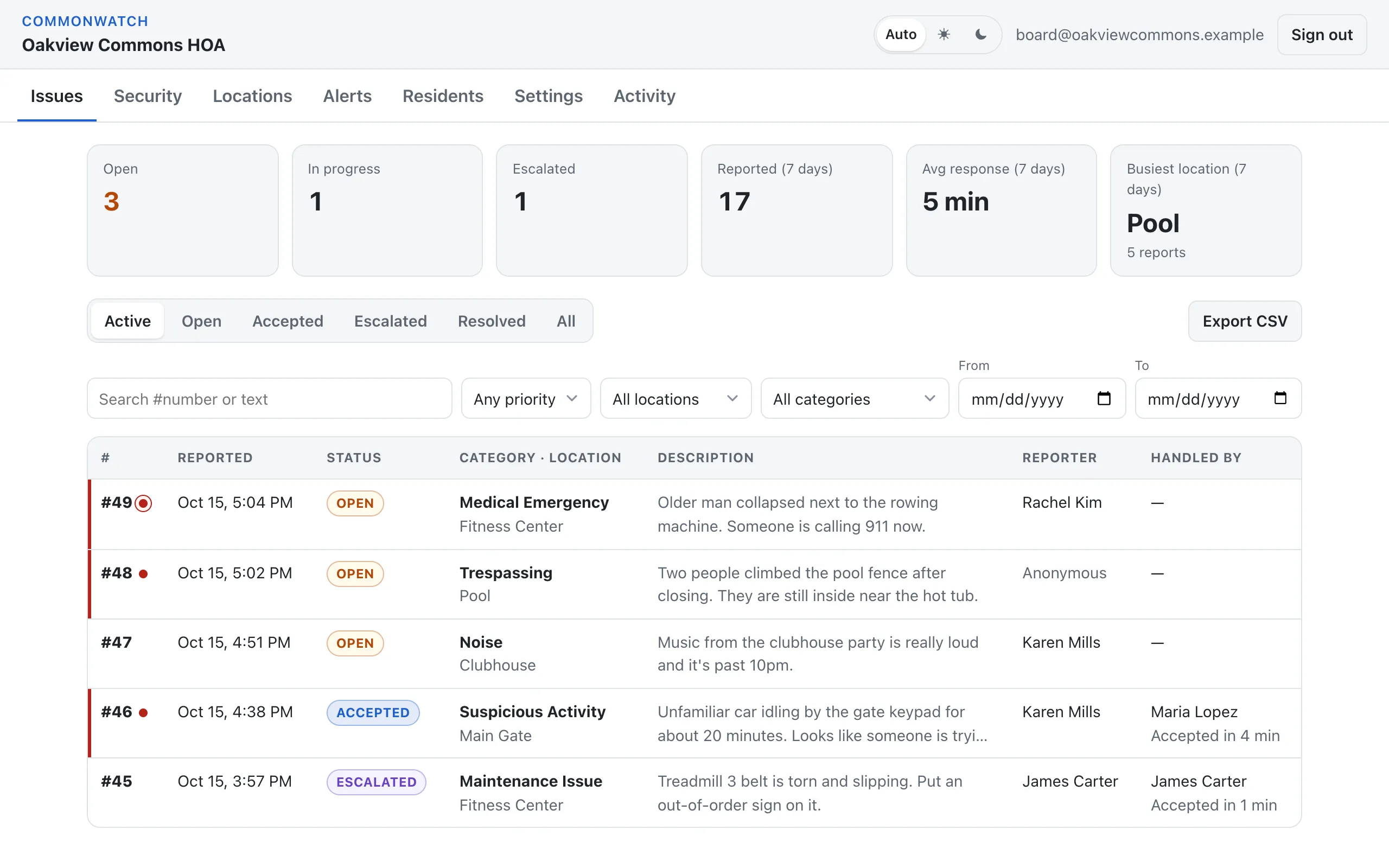Open issue #46 Suspicious Activity row
Viewport: 1389px width, 868px height.
[x=694, y=723]
